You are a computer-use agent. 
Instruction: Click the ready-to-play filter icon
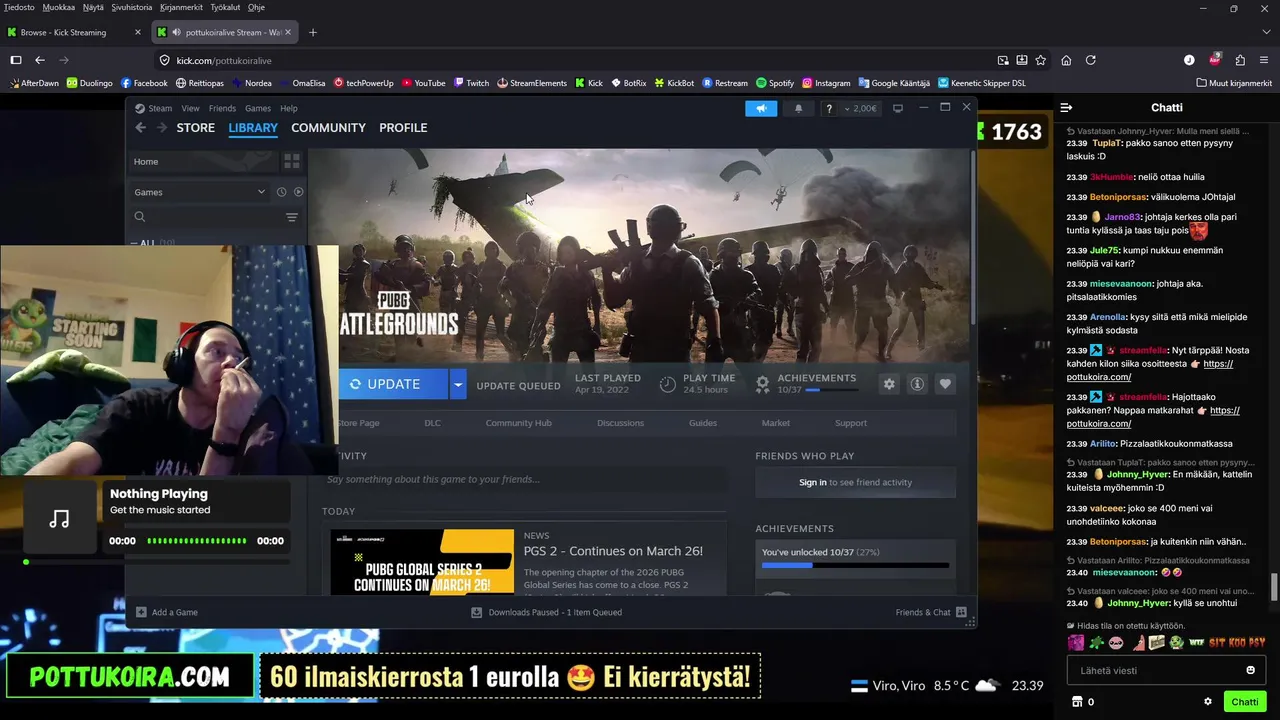pyautogui.click(x=298, y=192)
